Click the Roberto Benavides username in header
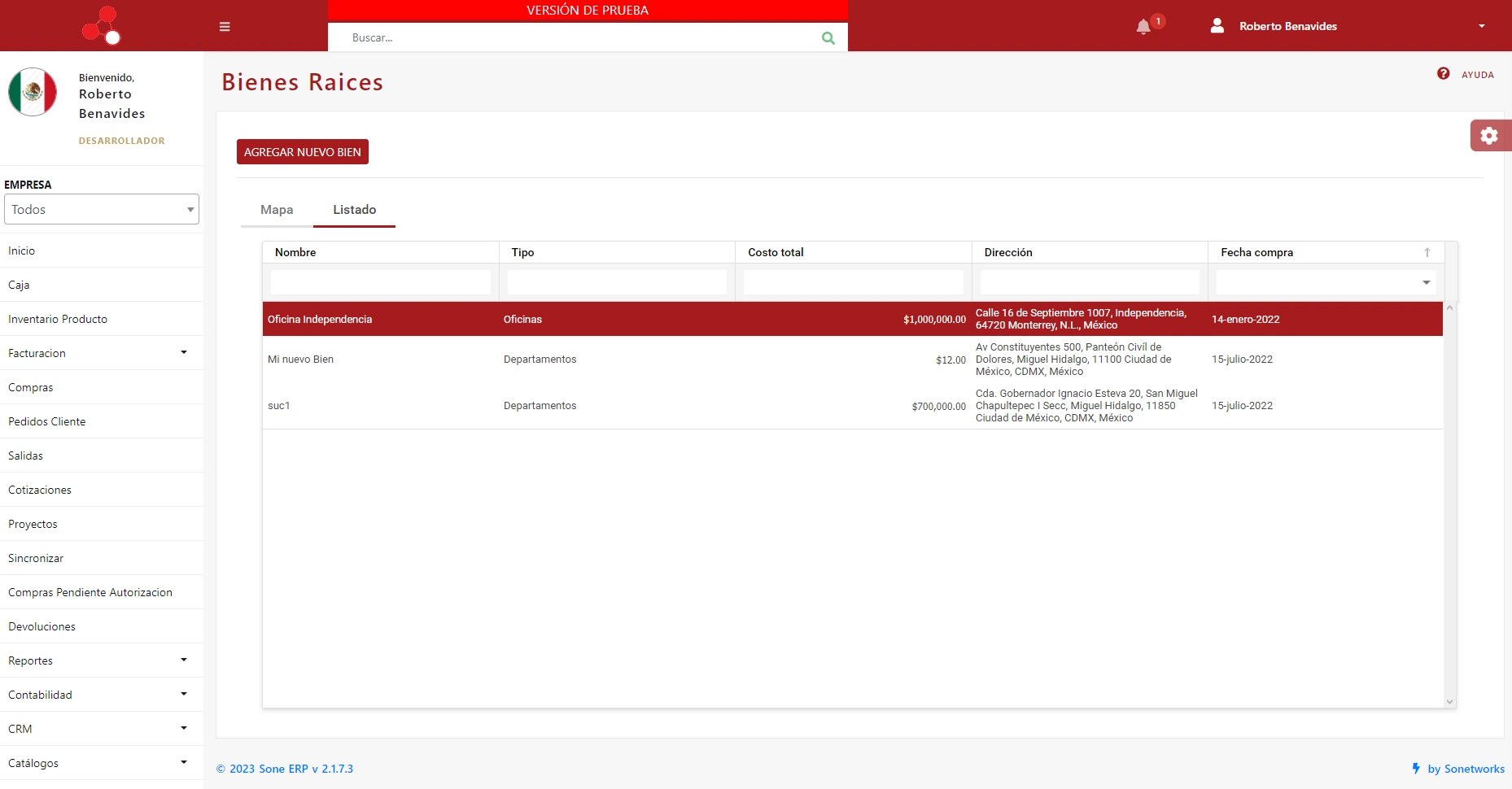This screenshot has height=789, width=1512. (1288, 26)
